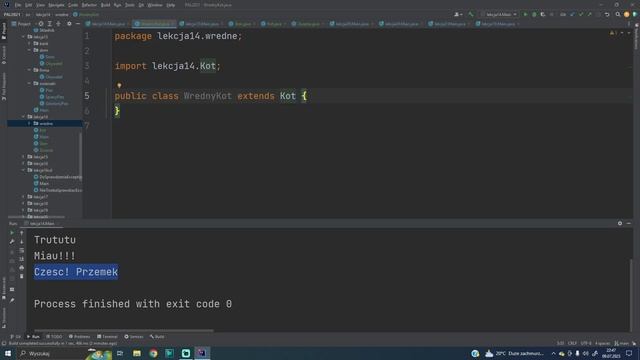Click the class name WrednyKot in code
The height and width of the screenshot is (360, 640).
207,96
